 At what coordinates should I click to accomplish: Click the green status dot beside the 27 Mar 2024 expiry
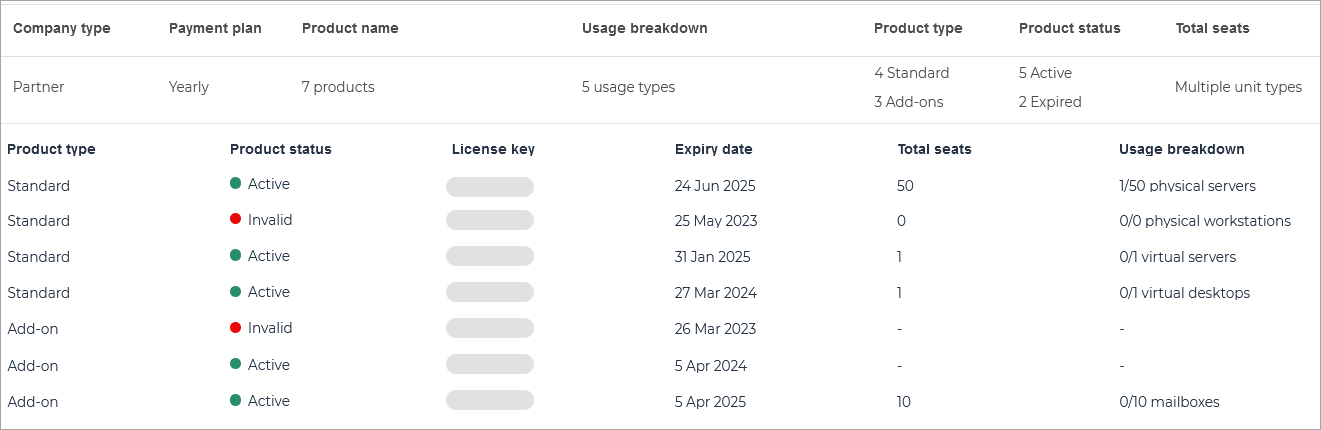(236, 292)
